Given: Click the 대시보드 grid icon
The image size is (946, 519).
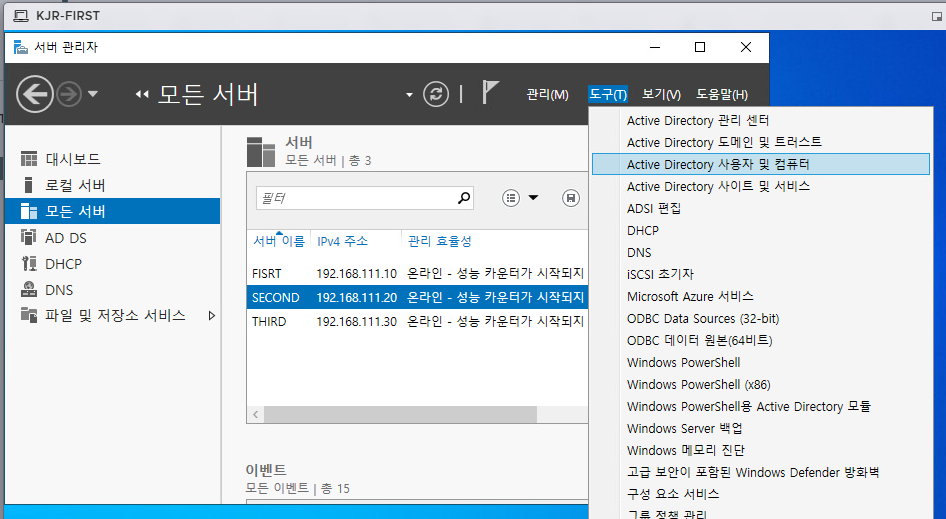Looking at the screenshot, I should (28, 159).
